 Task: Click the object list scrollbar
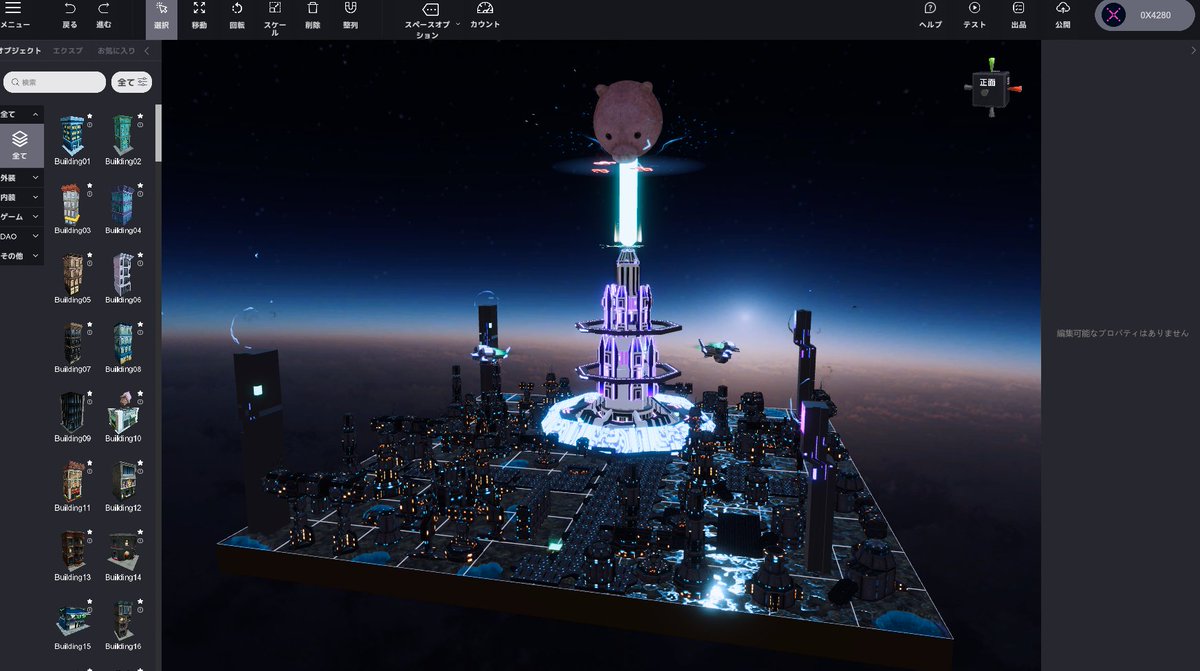click(158, 132)
